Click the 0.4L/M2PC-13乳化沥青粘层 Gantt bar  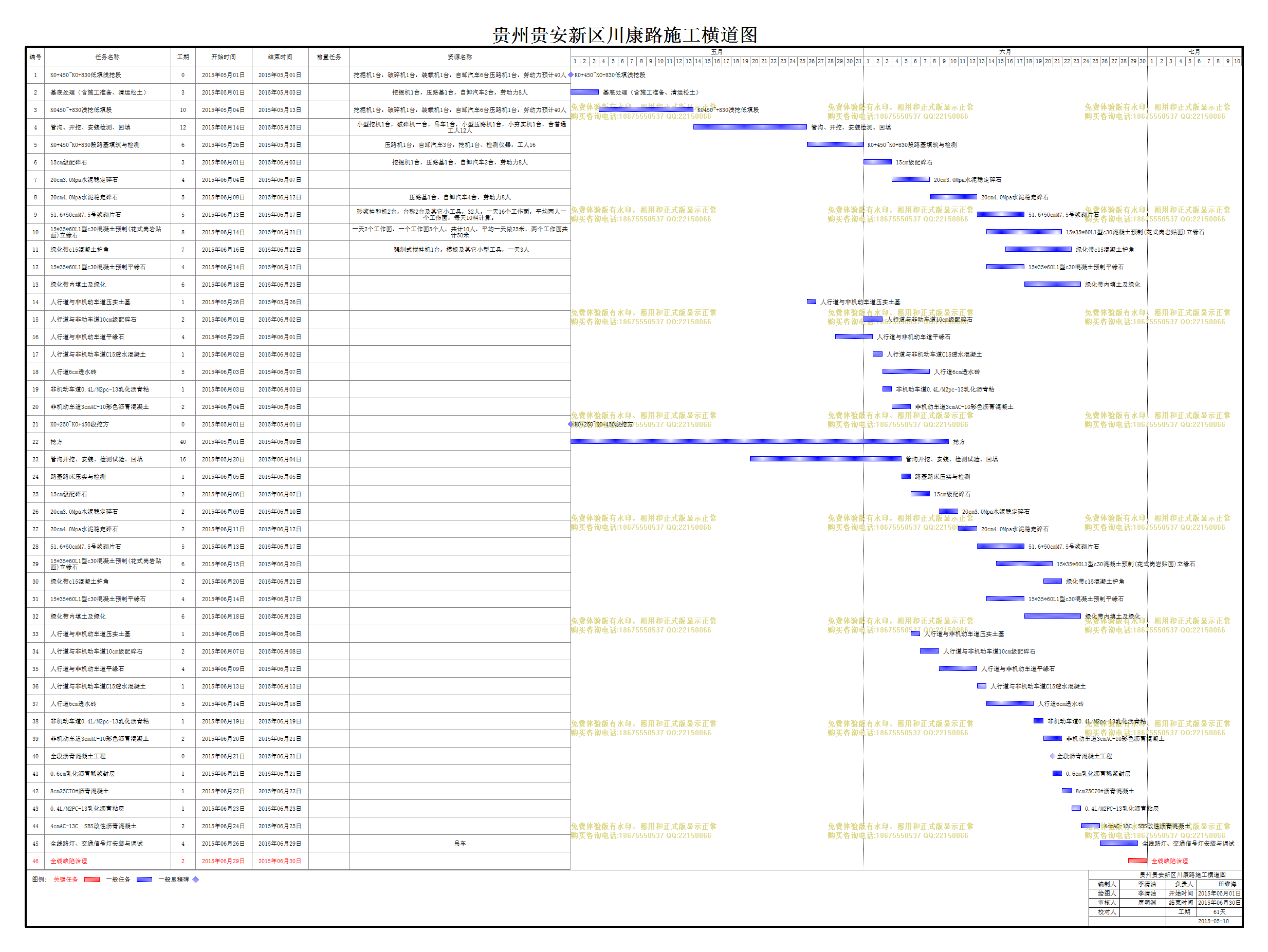pos(1076,809)
